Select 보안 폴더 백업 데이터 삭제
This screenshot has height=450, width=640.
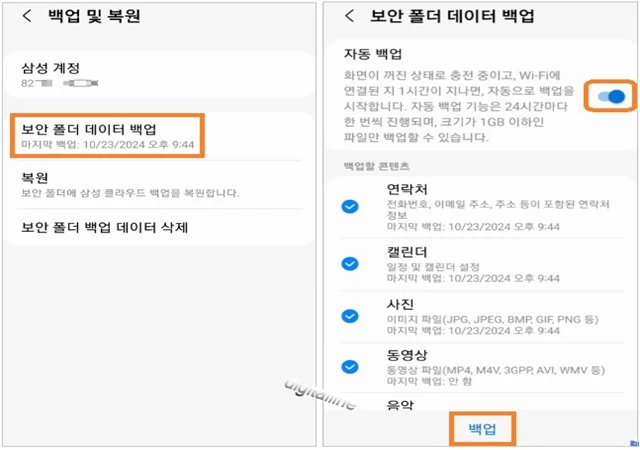tap(159, 227)
